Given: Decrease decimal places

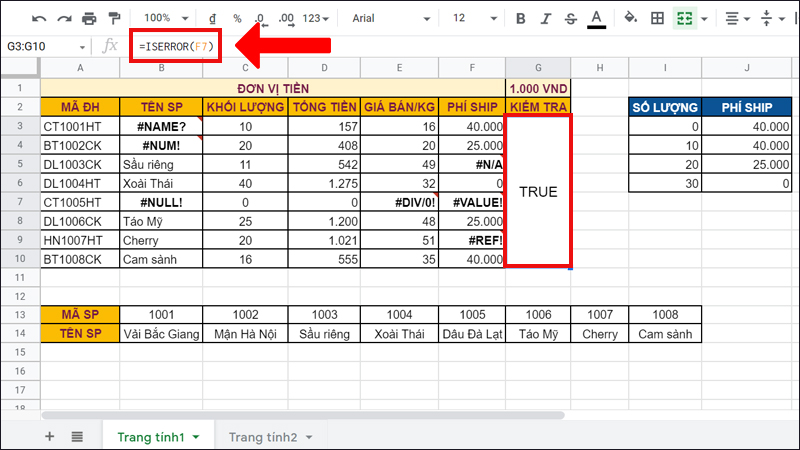Looking at the screenshot, I should [261, 19].
